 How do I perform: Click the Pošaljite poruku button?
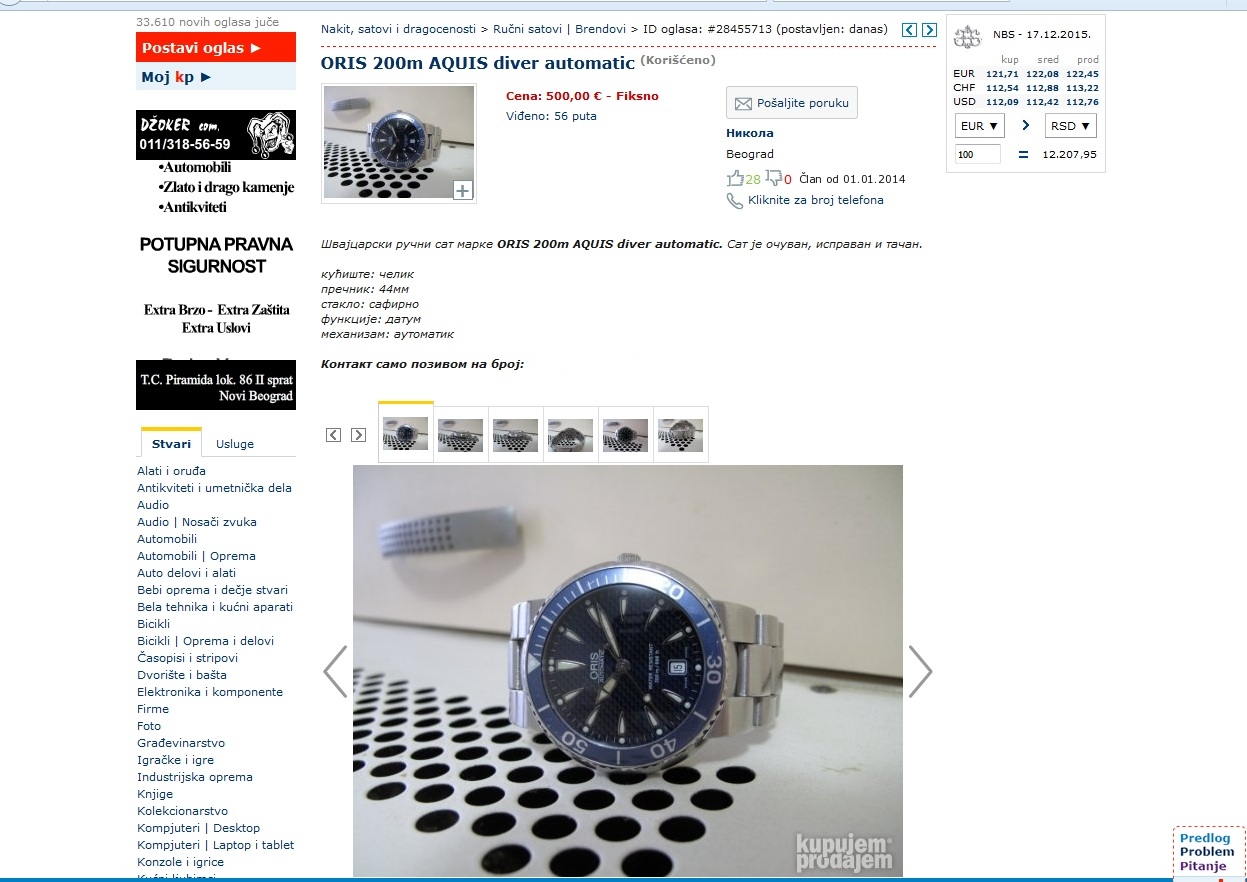coord(791,103)
